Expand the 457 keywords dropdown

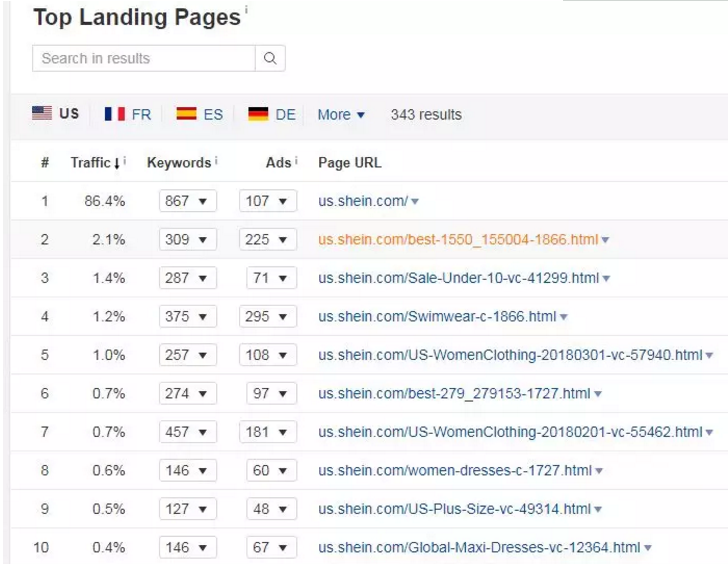pyautogui.click(x=188, y=432)
